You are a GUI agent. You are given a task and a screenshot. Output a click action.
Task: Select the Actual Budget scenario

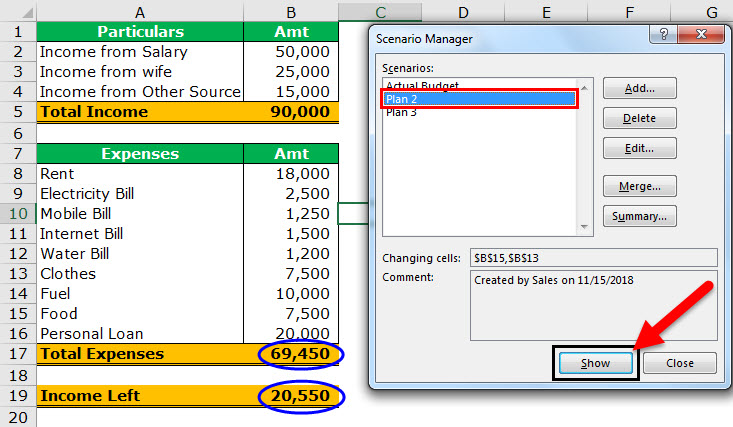479,86
